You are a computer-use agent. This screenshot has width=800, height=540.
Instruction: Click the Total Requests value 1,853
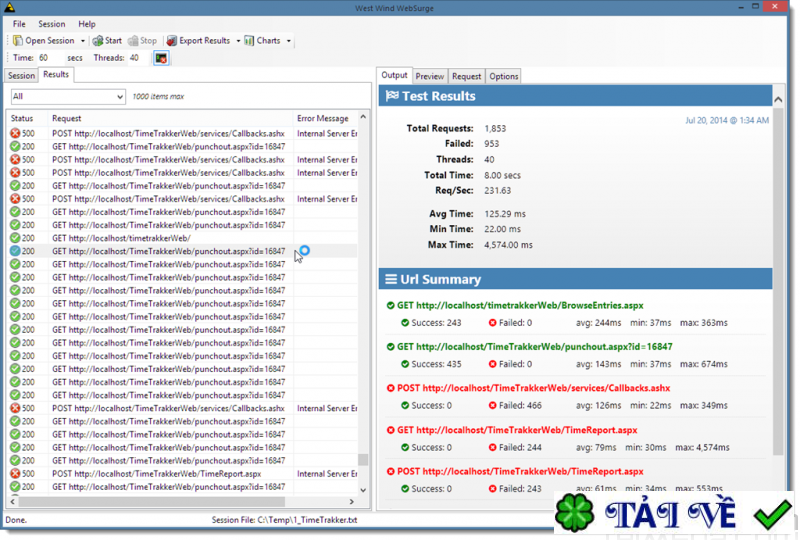(x=495, y=128)
